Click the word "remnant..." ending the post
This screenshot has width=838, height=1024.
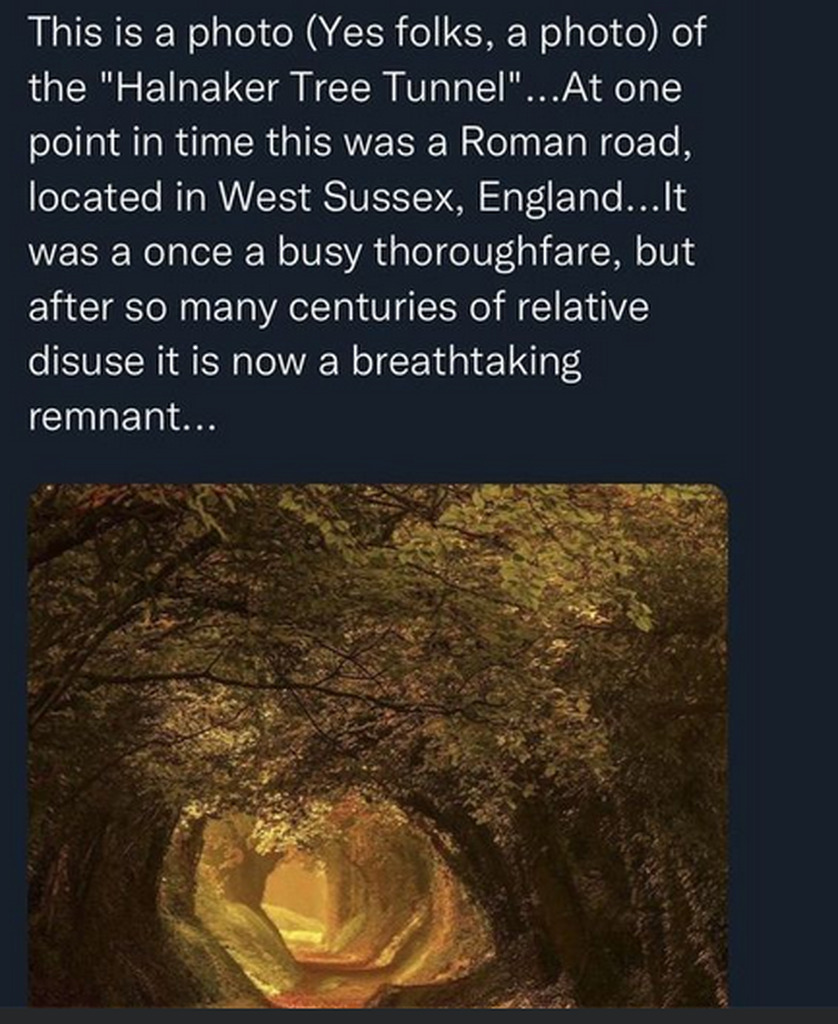click(121, 417)
